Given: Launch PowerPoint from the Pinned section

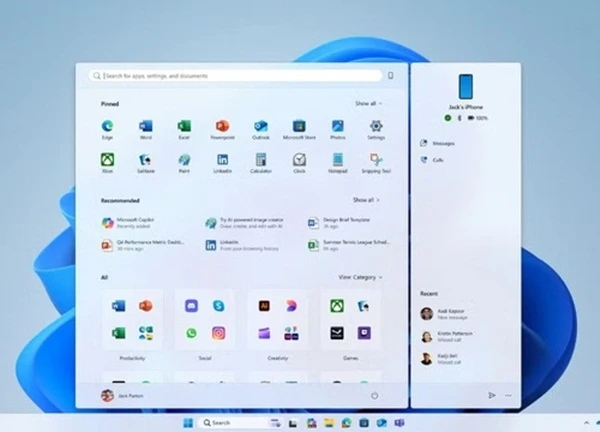Looking at the screenshot, I should (x=222, y=129).
